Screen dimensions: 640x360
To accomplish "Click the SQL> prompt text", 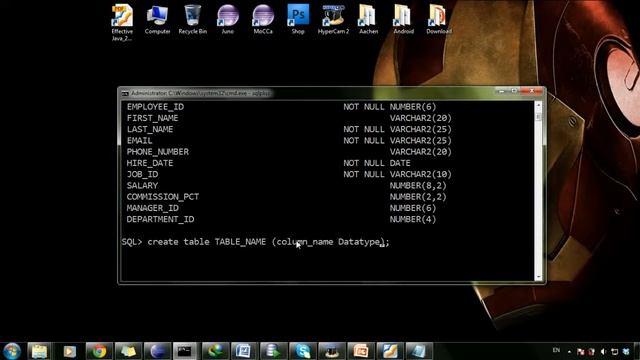I will [131, 242].
